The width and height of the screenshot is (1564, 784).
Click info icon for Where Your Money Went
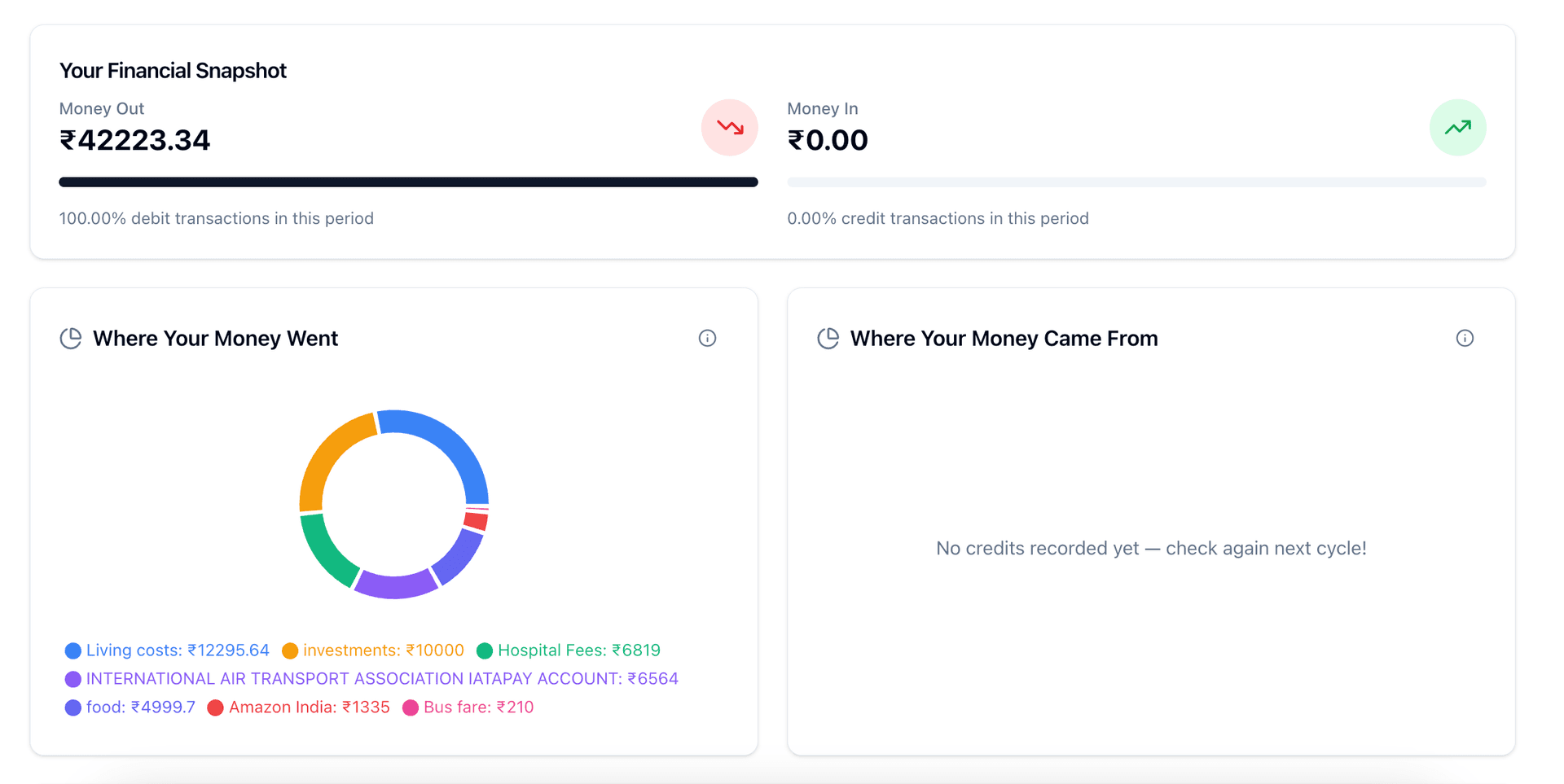tap(707, 338)
